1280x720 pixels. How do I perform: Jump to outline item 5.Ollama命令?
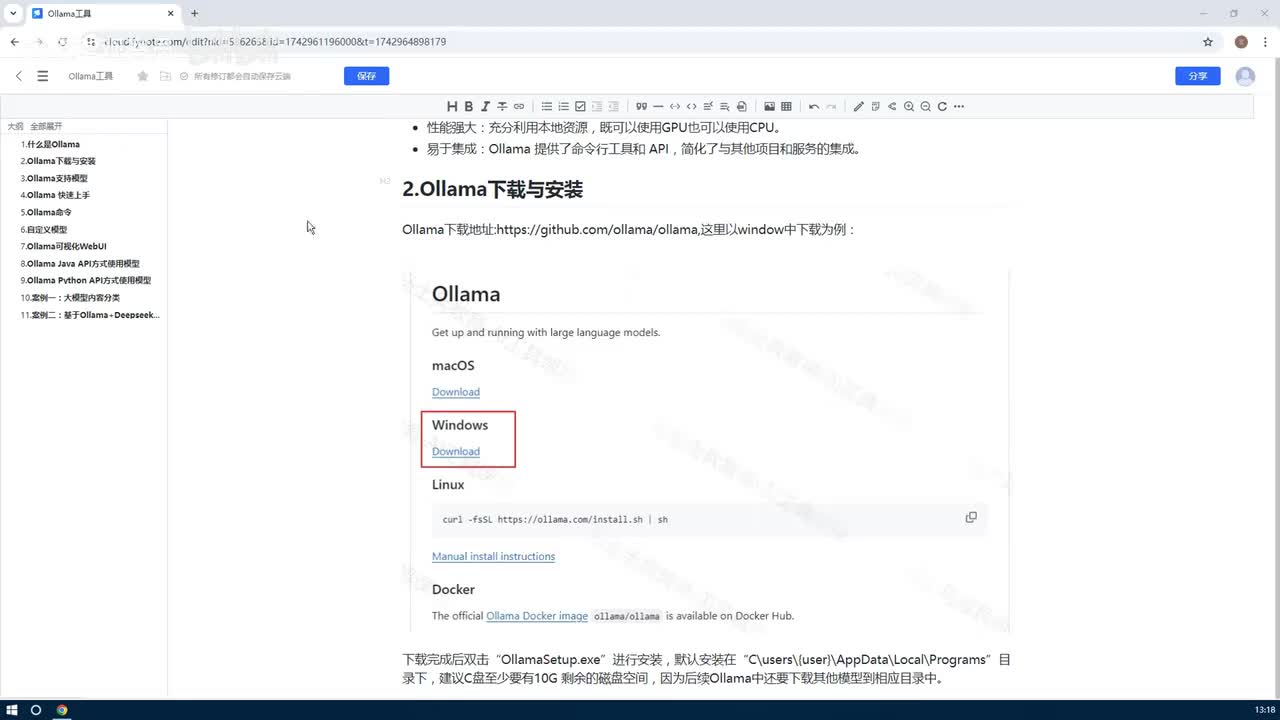coord(46,212)
